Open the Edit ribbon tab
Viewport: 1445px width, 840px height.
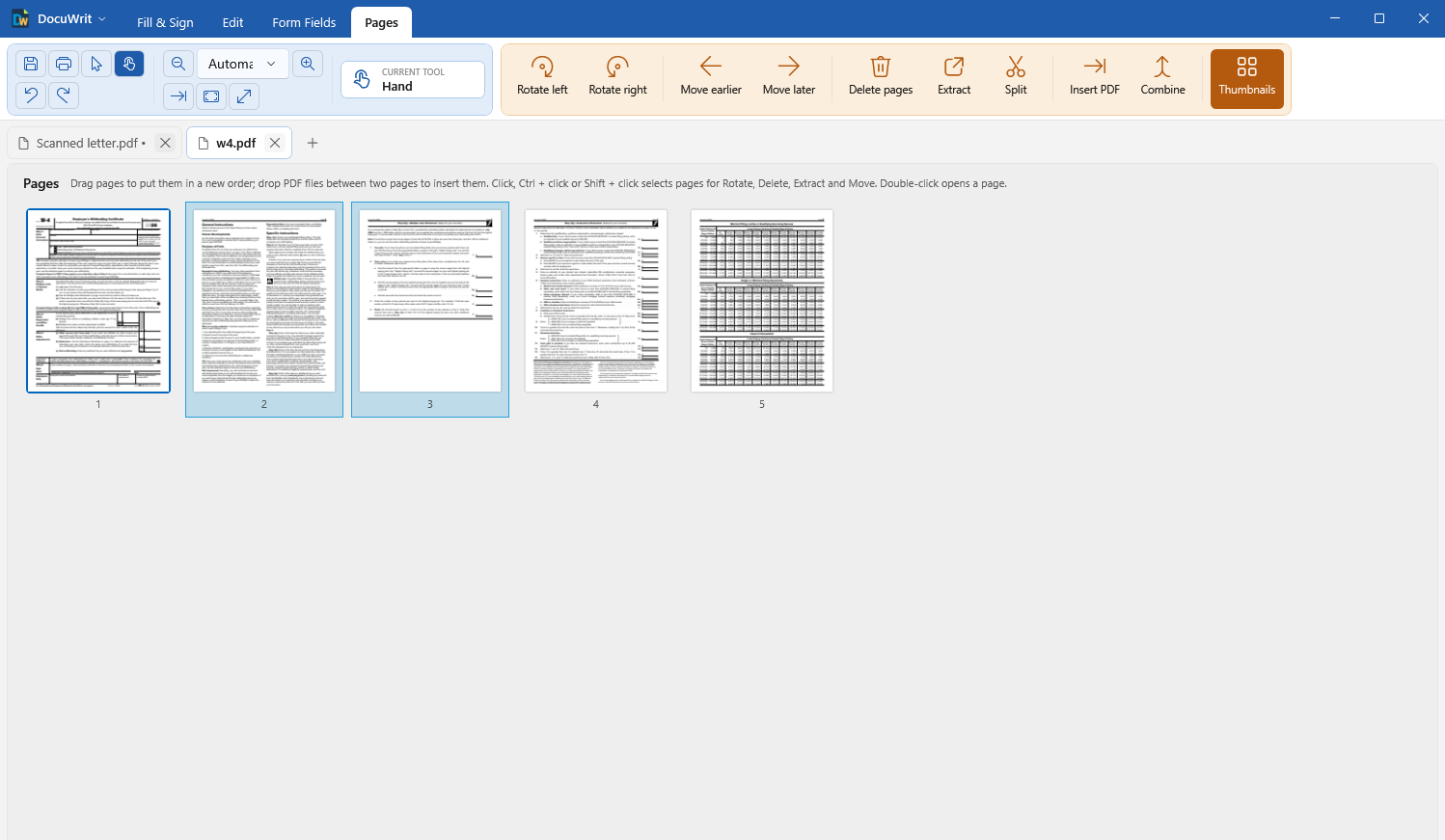pyautogui.click(x=232, y=22)
